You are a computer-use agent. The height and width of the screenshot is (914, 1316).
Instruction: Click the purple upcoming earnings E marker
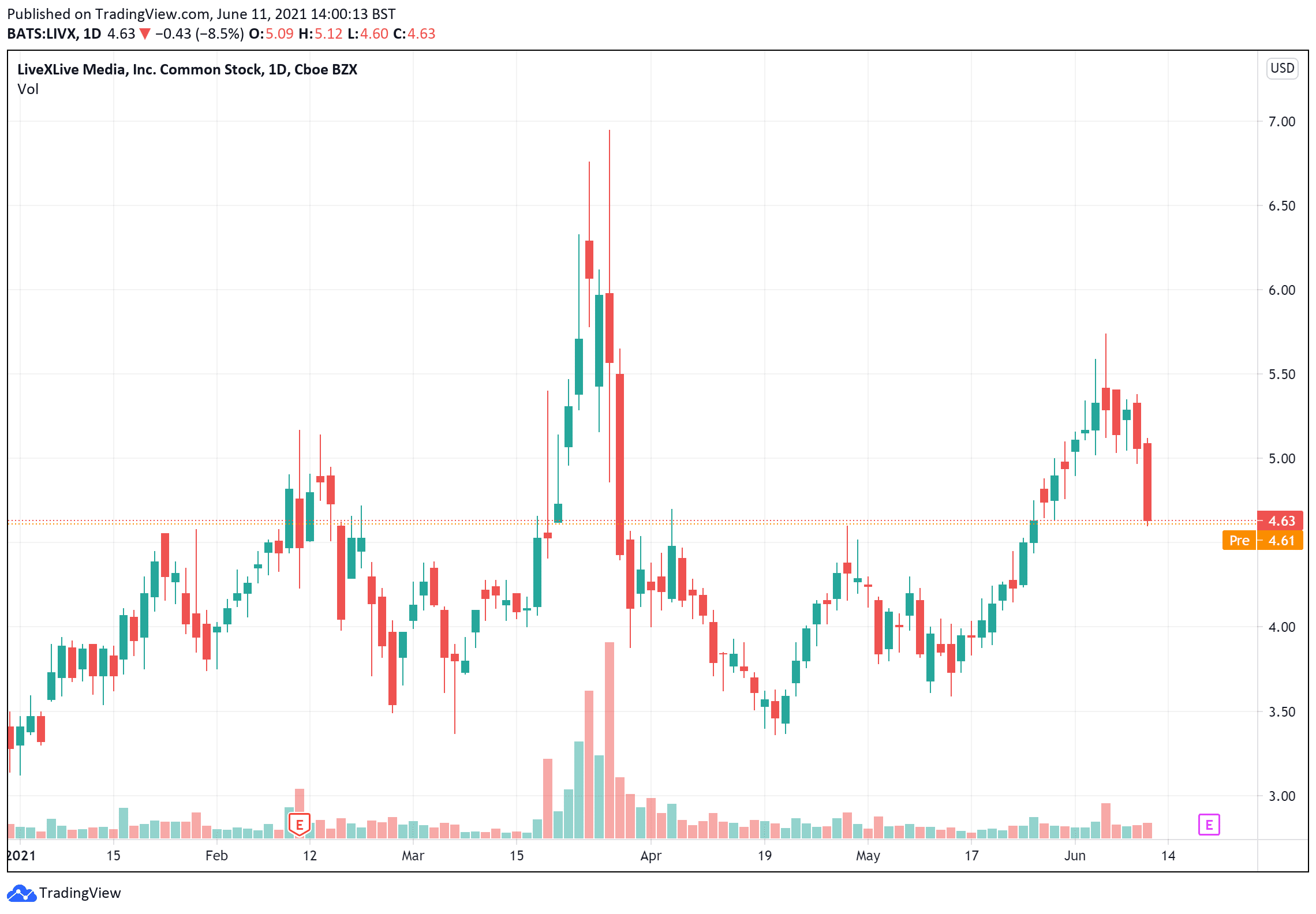pos(1209,825)
